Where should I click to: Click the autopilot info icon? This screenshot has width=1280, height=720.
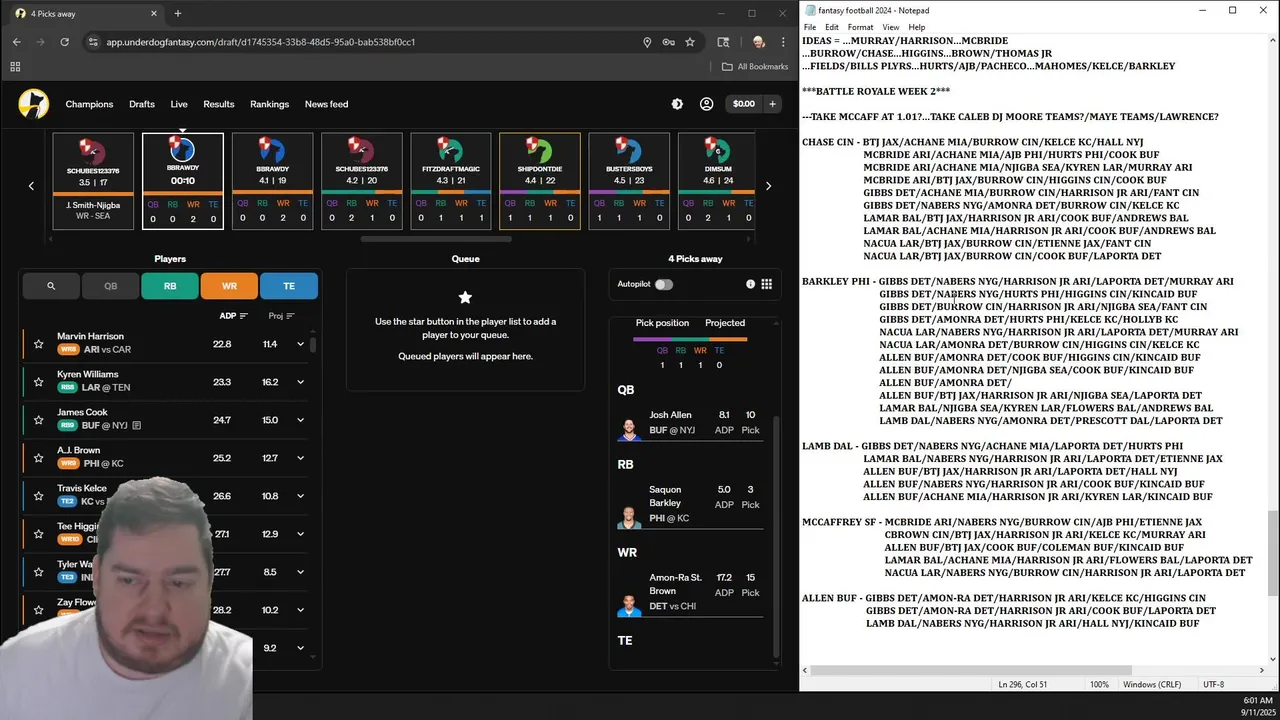pyautogui.click(x=750, y=284)
